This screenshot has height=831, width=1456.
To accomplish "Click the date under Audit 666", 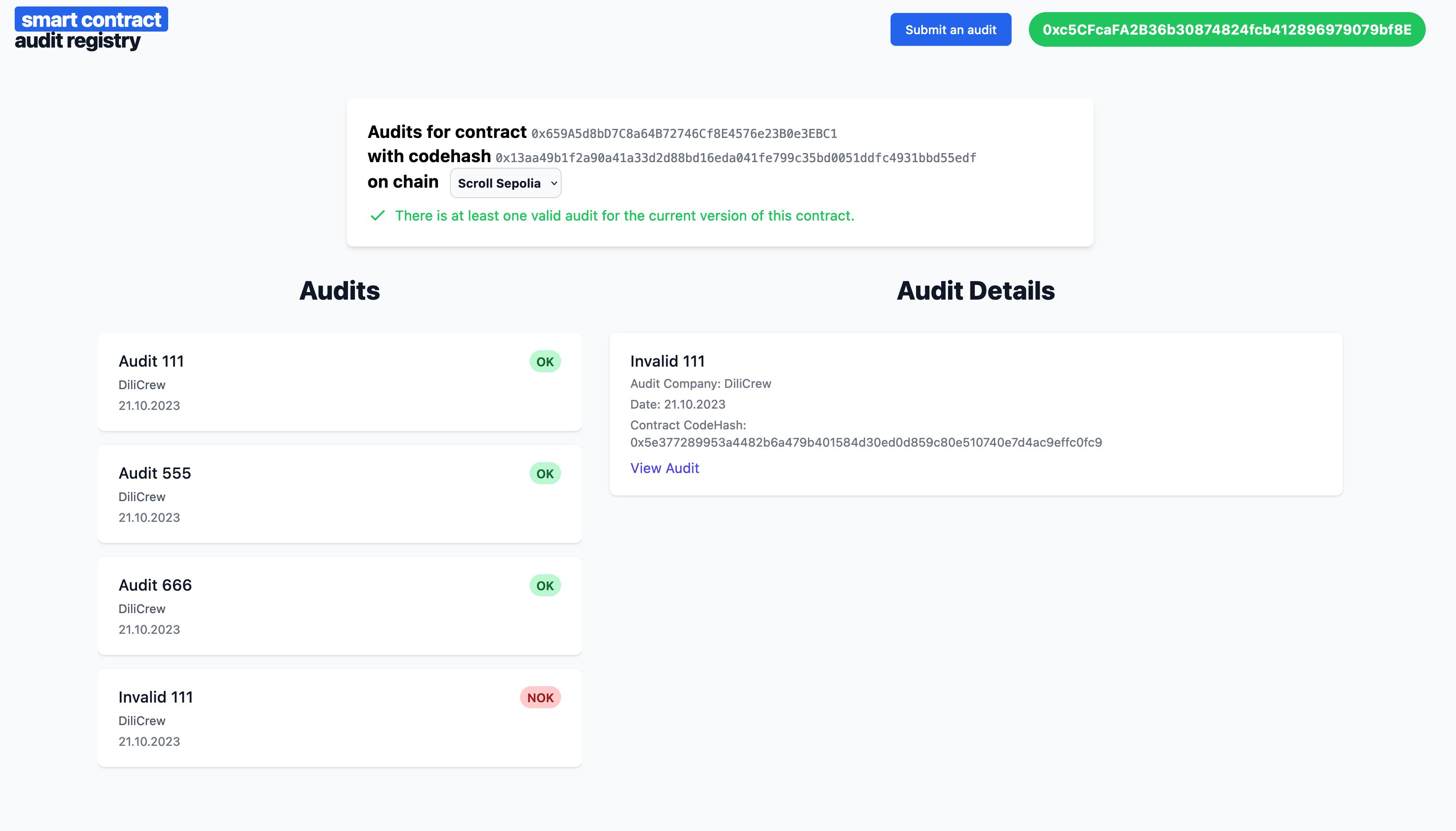I will (150, 630).
